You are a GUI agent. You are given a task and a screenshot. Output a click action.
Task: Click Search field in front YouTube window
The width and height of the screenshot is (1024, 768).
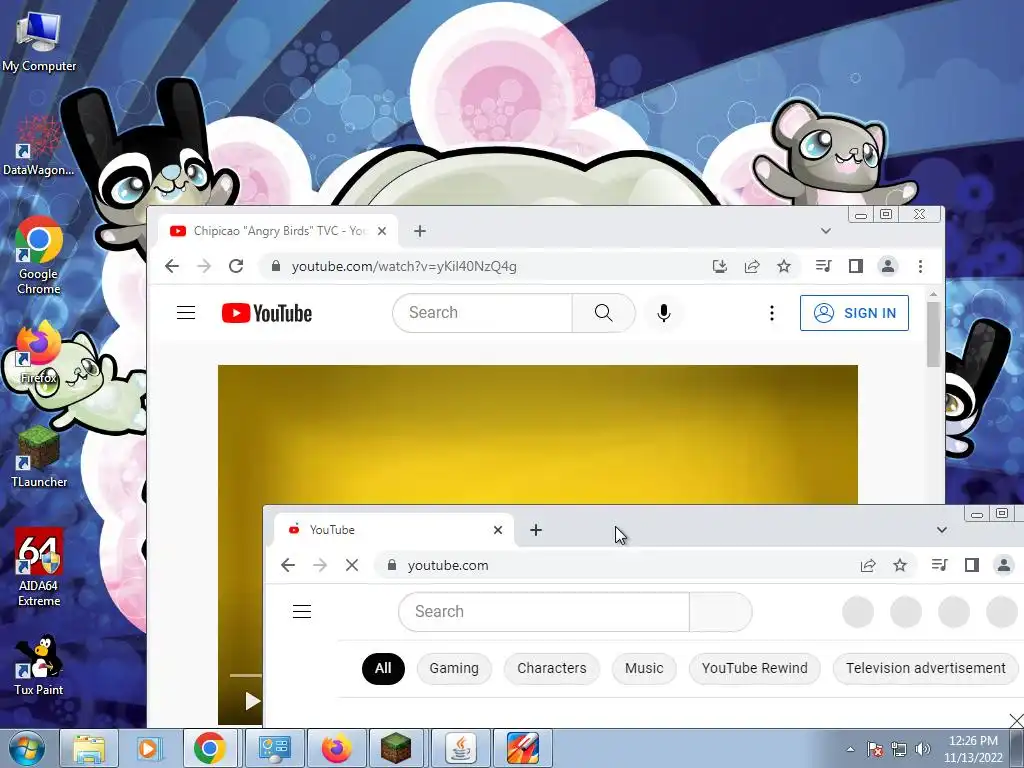[x=543, y=612]
